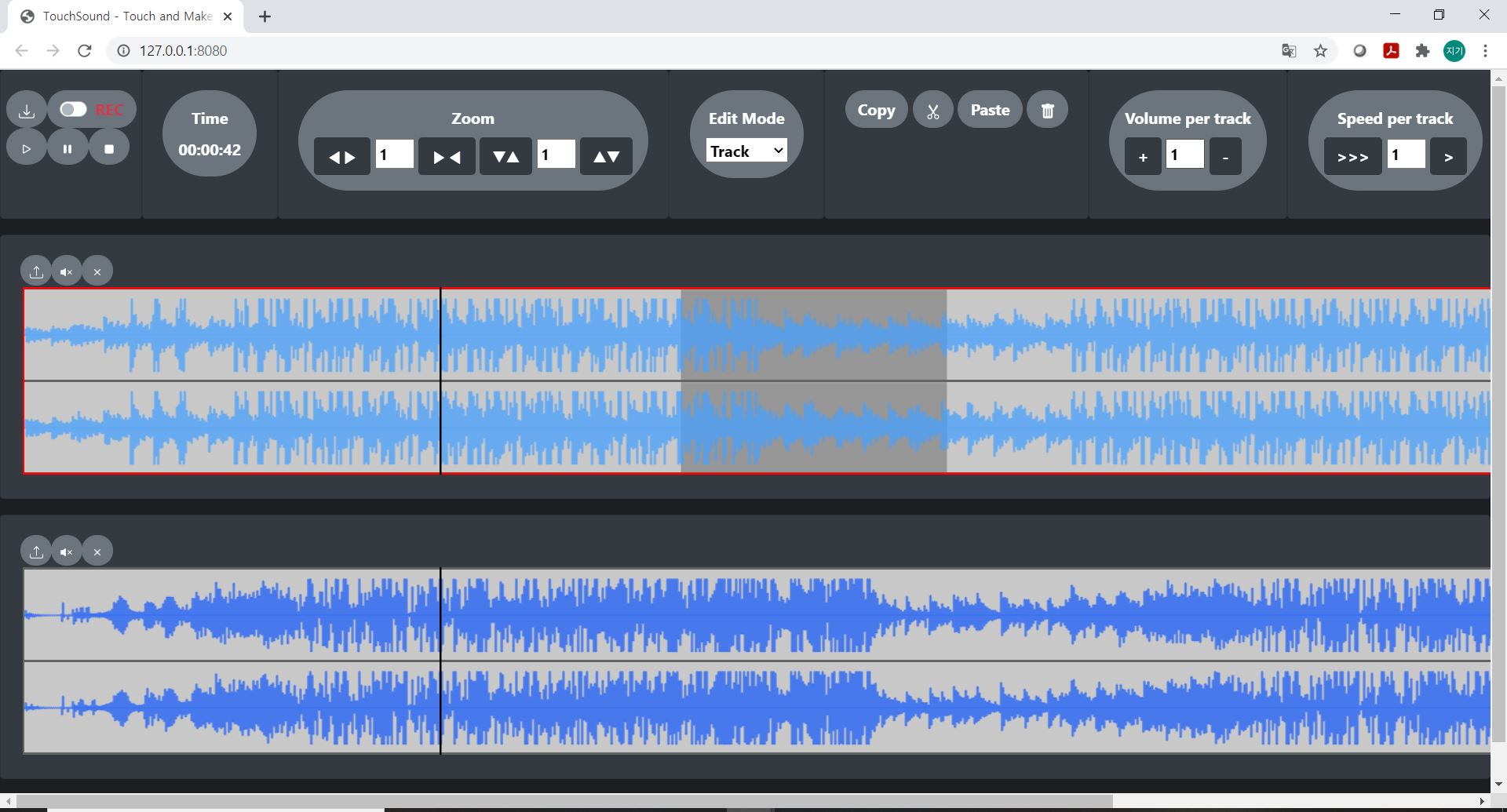Click the playhead line in second track

click(440, 661)
